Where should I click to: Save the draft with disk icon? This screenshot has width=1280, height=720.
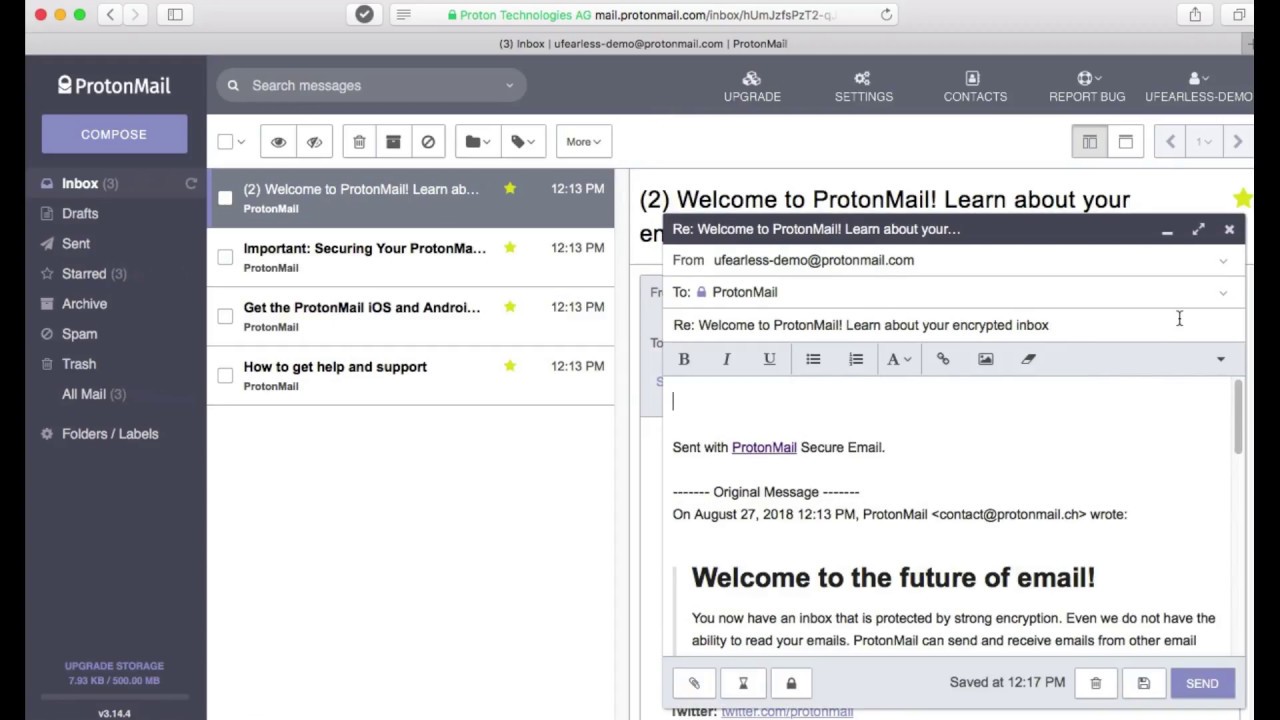tap(1143, 683)
